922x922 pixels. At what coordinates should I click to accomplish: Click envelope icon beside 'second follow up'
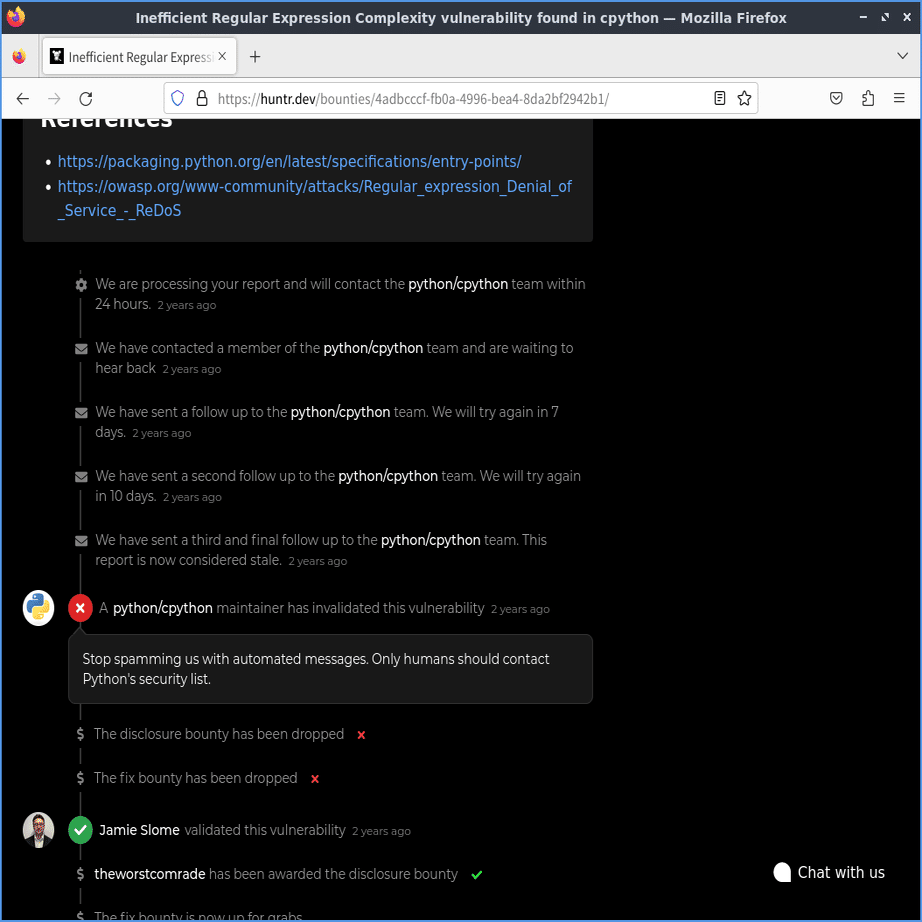(81, 477)
